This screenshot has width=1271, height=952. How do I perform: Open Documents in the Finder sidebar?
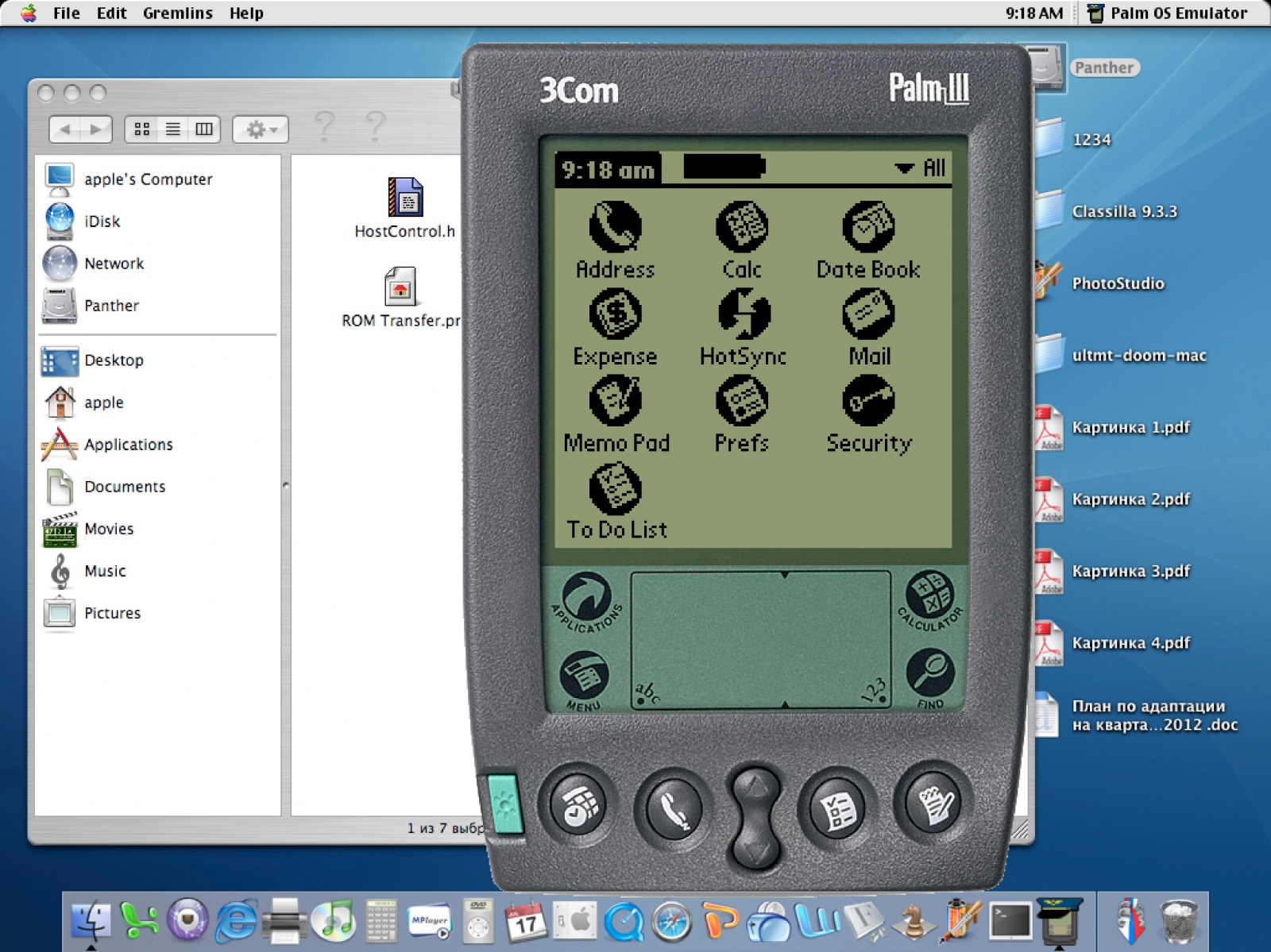point(104,487)
